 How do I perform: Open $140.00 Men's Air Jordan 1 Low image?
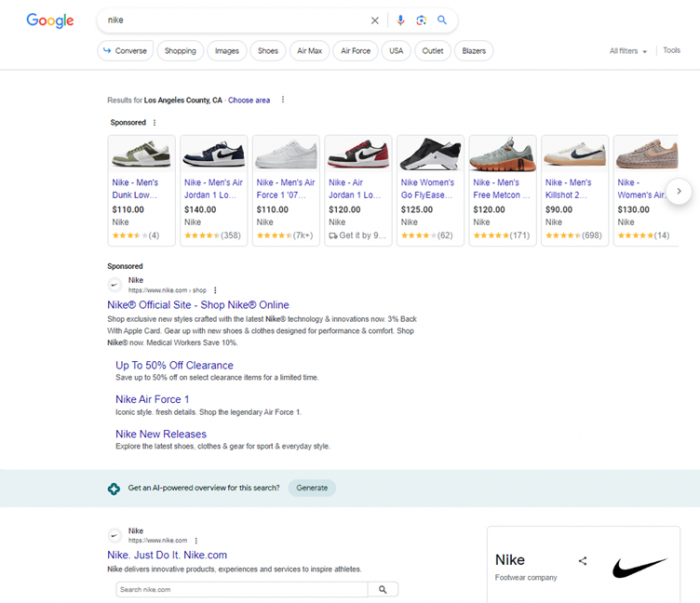[214, 154]
